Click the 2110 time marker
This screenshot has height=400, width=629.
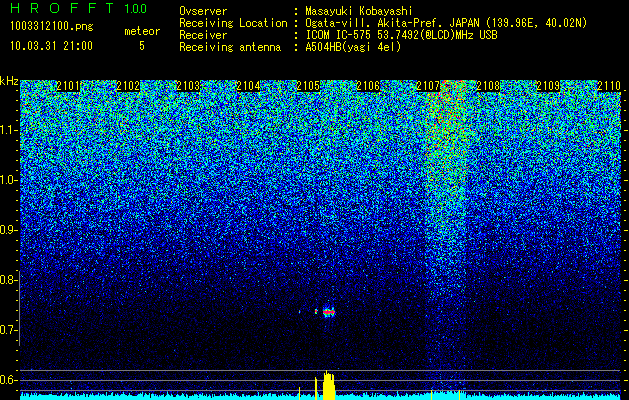click(609, 86)
